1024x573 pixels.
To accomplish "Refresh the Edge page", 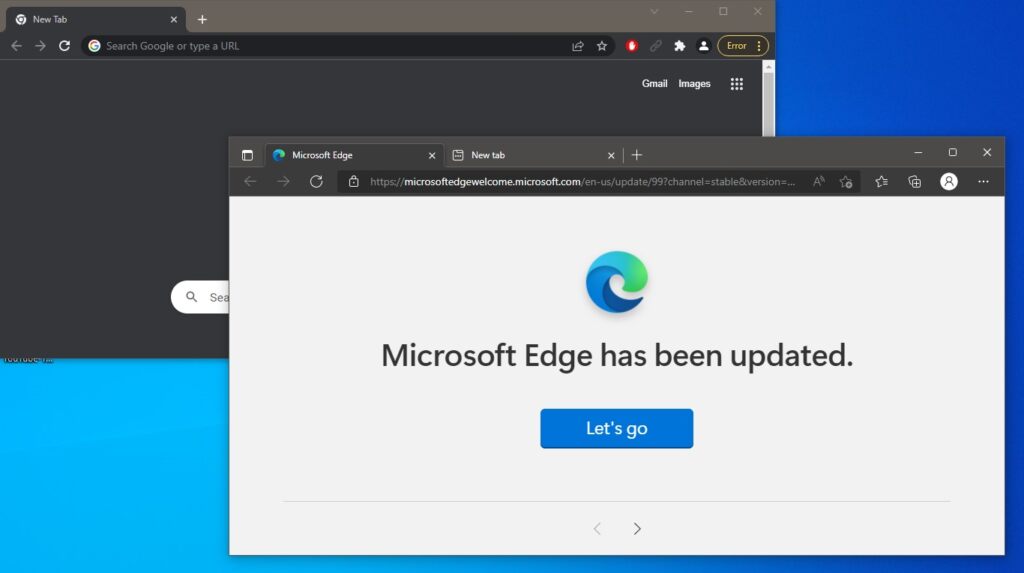I will tap(316, 182).
